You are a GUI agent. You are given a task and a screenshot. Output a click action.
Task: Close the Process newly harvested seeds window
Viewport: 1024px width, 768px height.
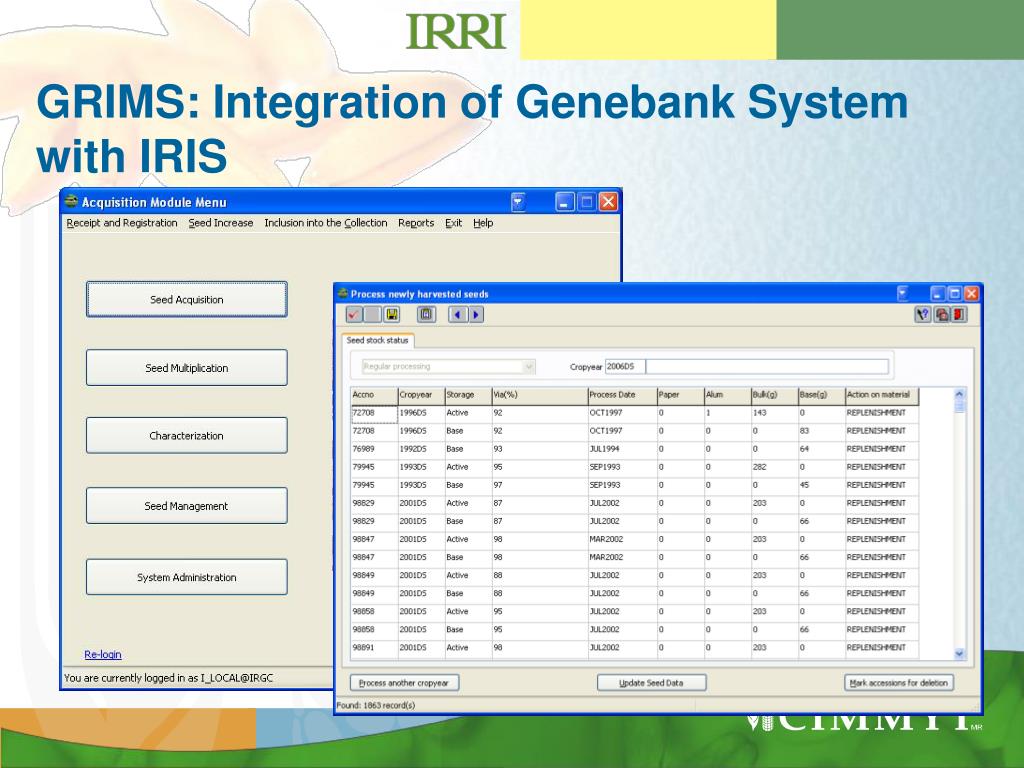coord(971,293)
